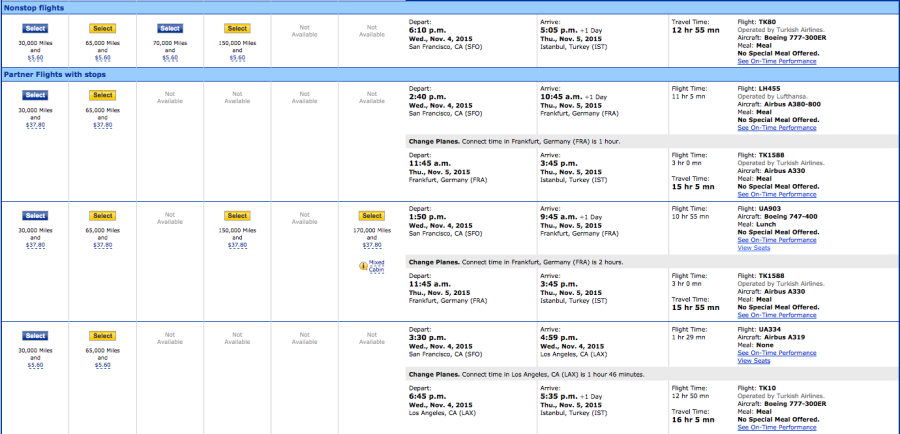Open See On-Time Performance for flight TK80

point(778,61)
